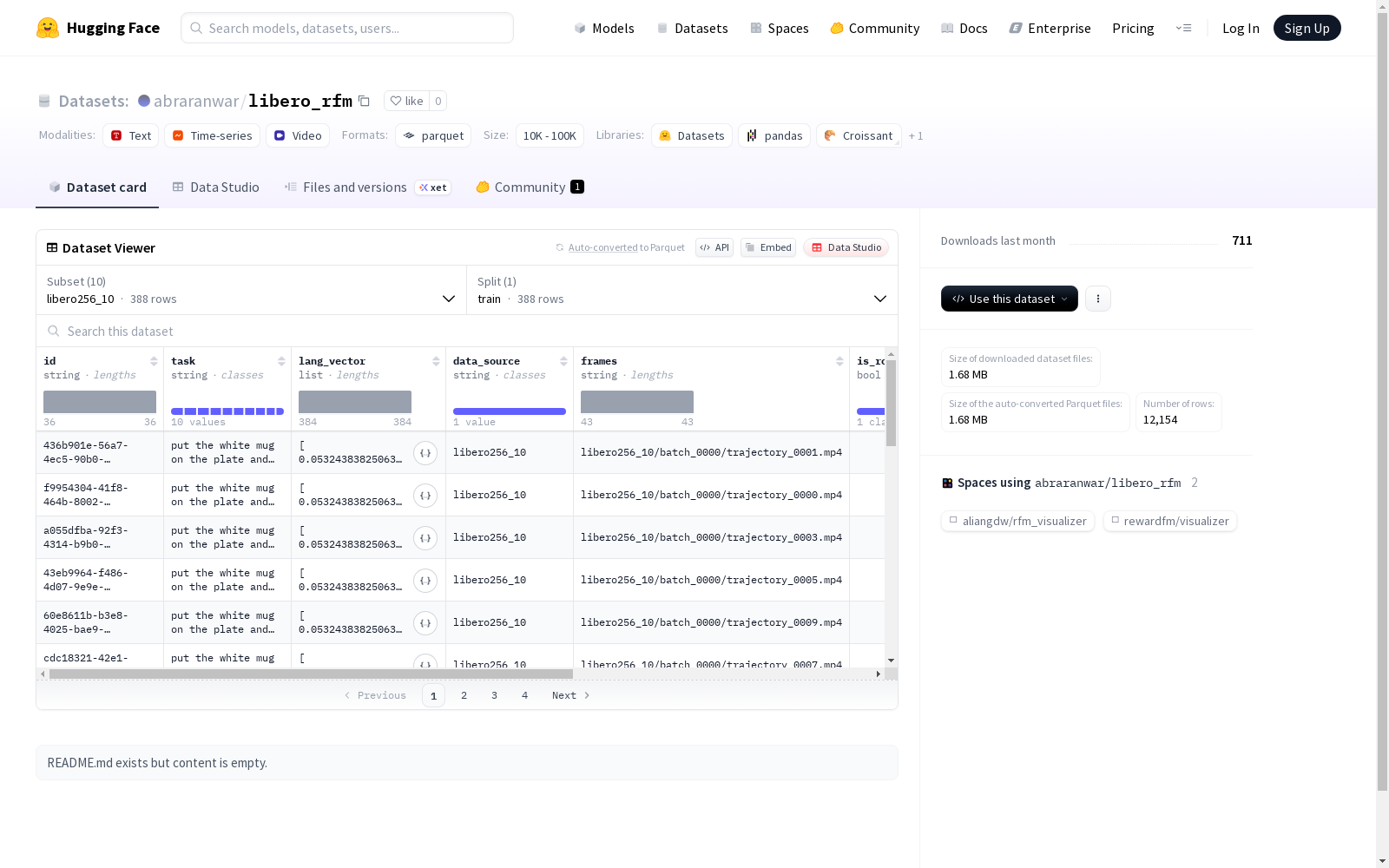Expand lang_vector for the a055dfba row
The height and width of the screenshot is (868, 1389).
pyautogui.click(x=425, y=538)
